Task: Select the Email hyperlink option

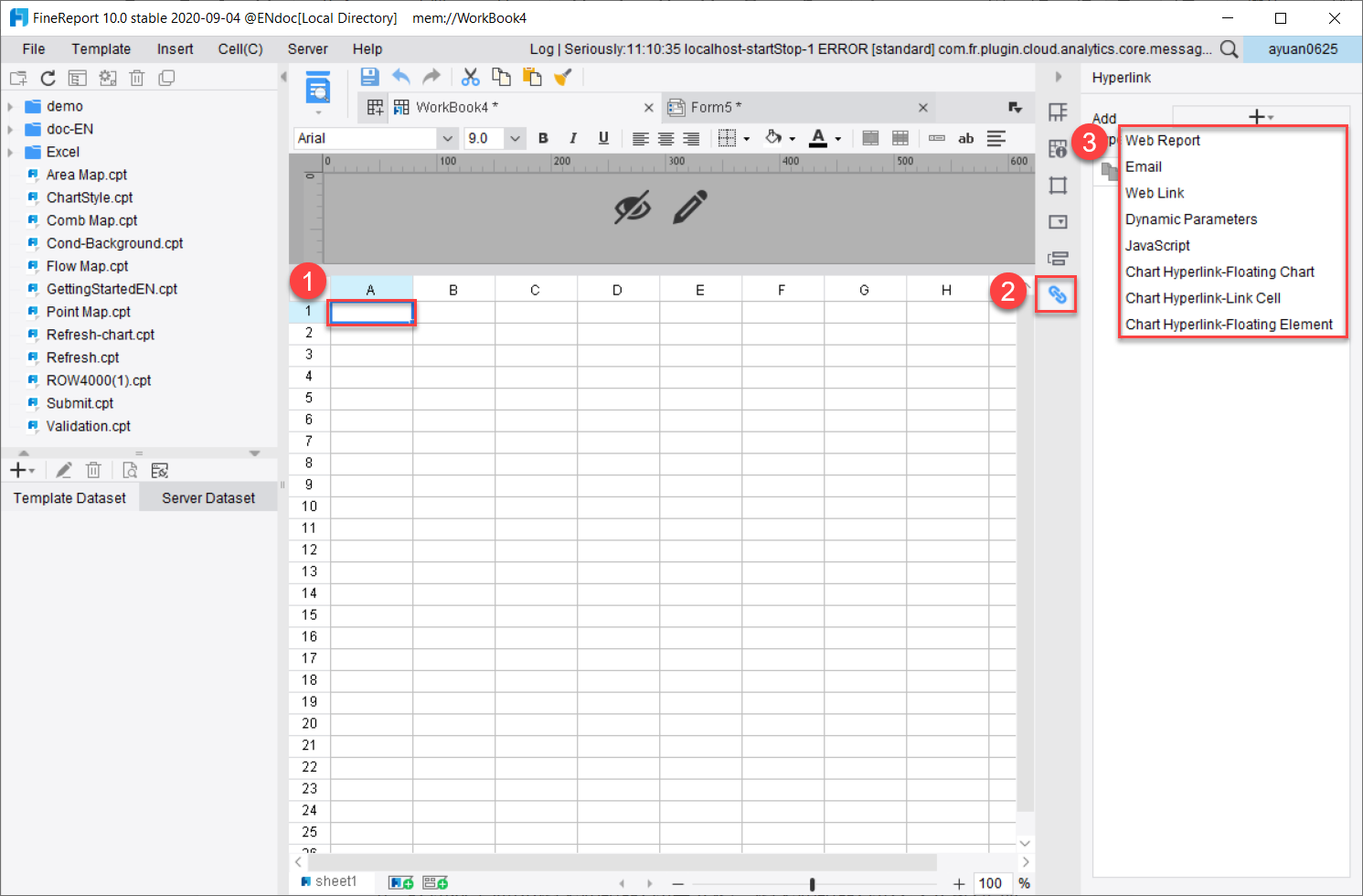Action: coord(1144,166)
